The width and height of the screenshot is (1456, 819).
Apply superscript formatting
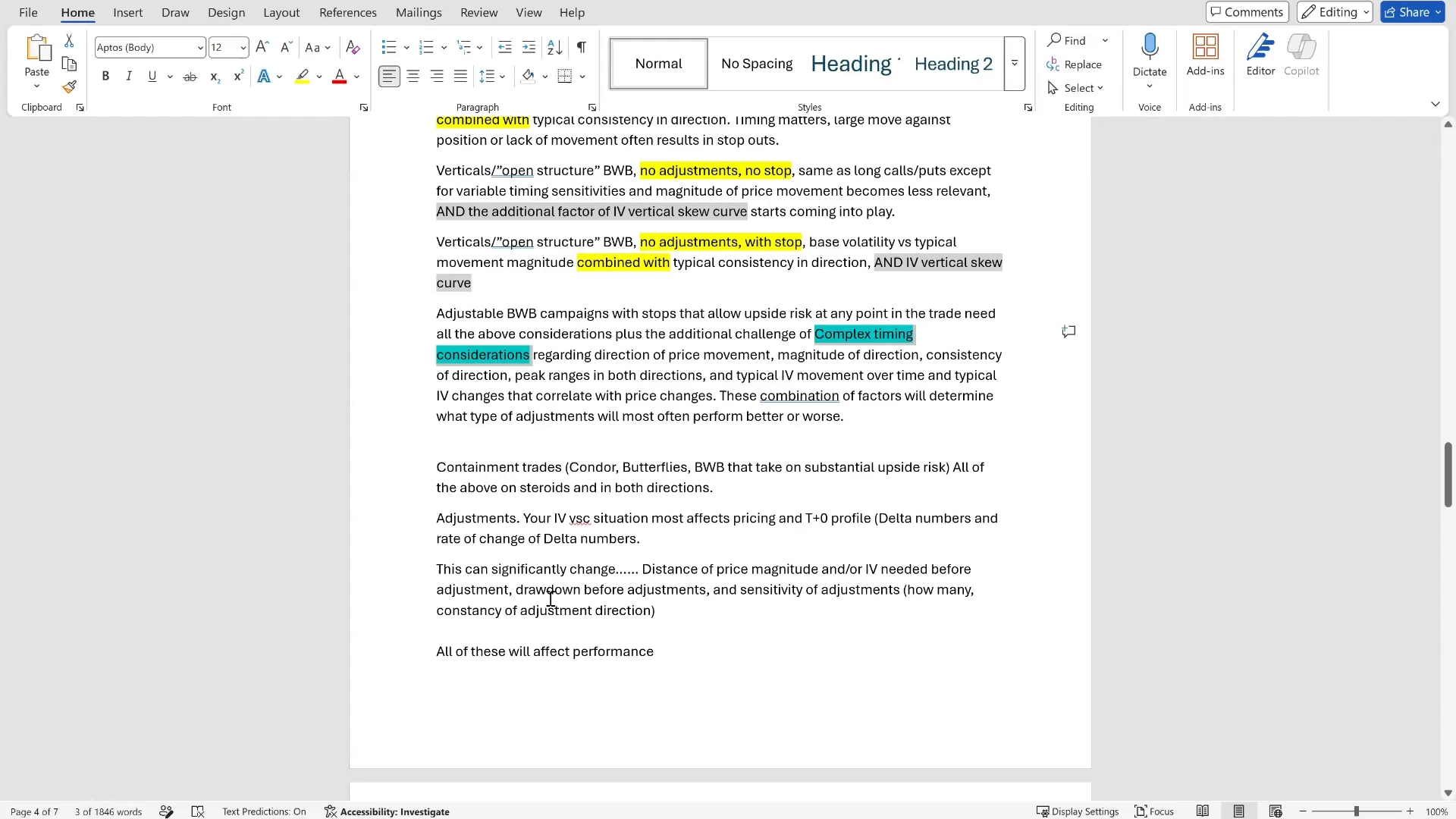click(238, 77)
